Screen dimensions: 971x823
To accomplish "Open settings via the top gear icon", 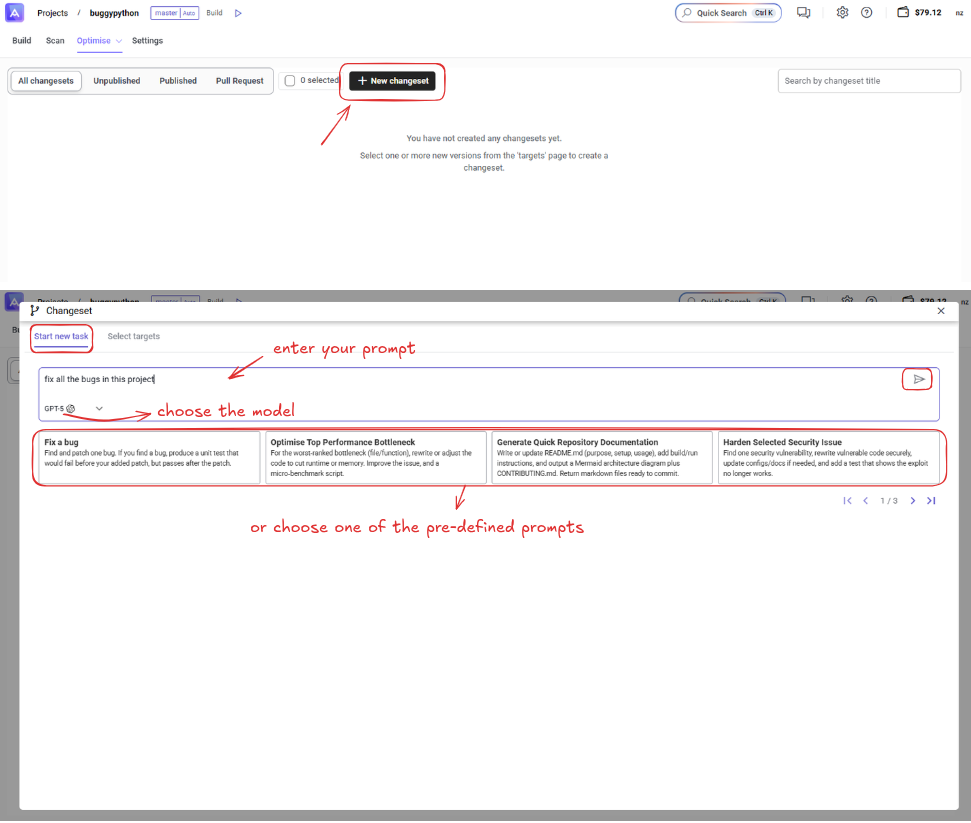I will point(842,13).
